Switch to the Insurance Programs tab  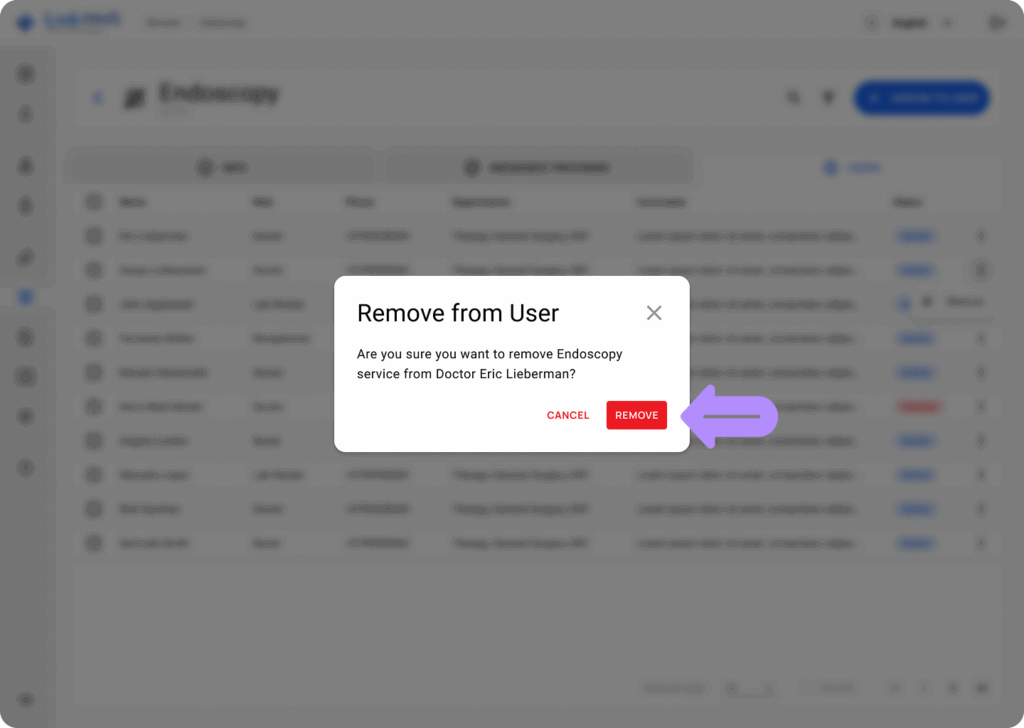538,167
